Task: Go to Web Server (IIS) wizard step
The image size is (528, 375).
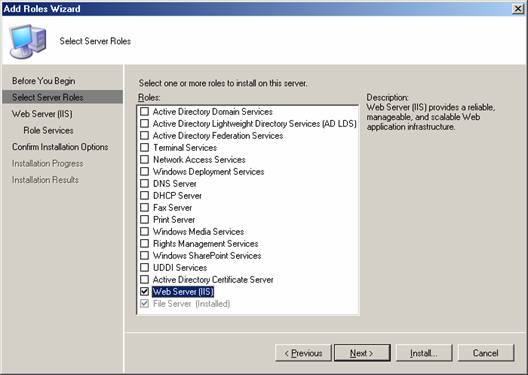Action: [x=42, y=114]
